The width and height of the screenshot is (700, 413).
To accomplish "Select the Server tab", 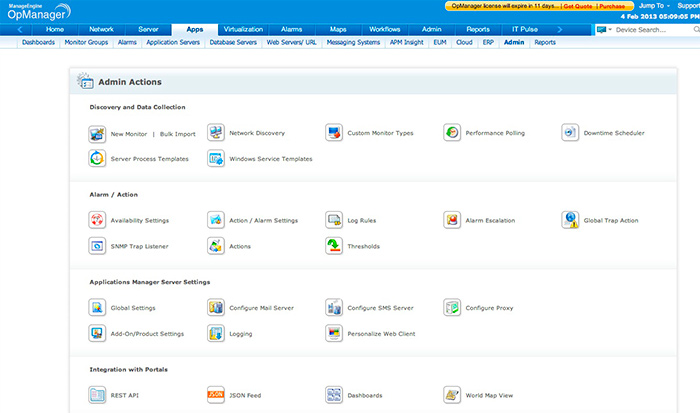I will tap(148, 29).
